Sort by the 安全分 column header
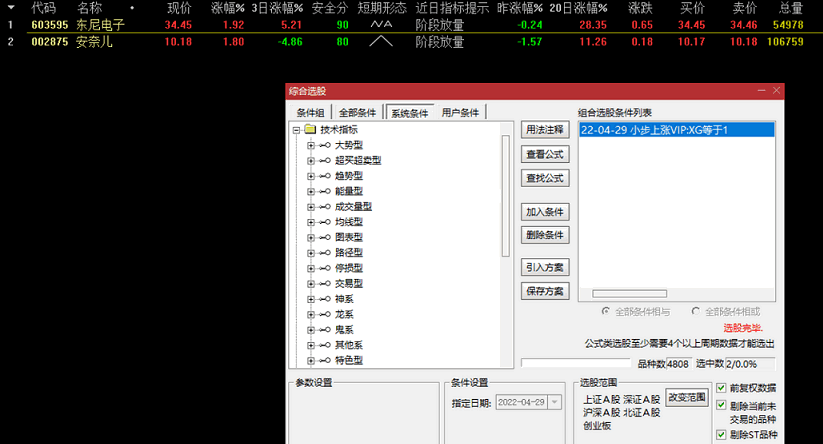Screen dimensions: 823x444 click(x=330, y=8)
